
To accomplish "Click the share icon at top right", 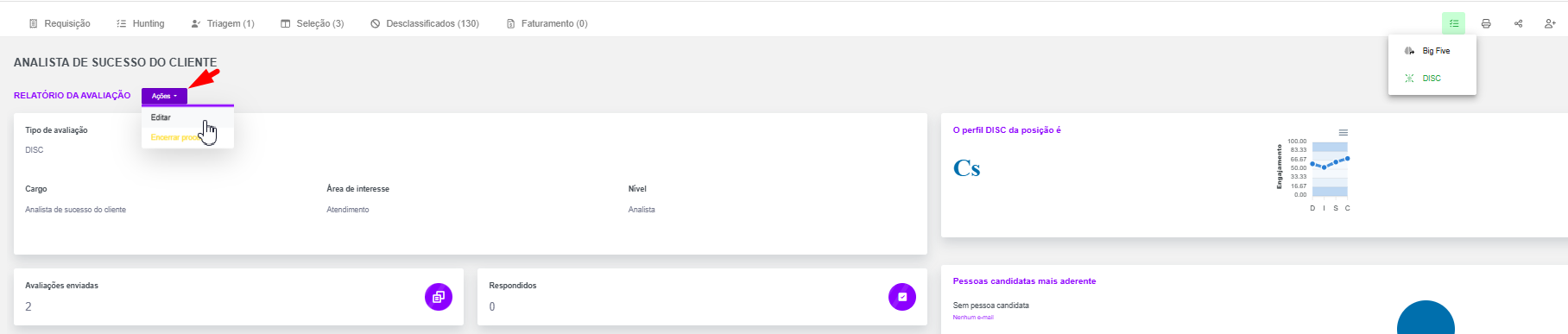I will (x=1518, y=23).
